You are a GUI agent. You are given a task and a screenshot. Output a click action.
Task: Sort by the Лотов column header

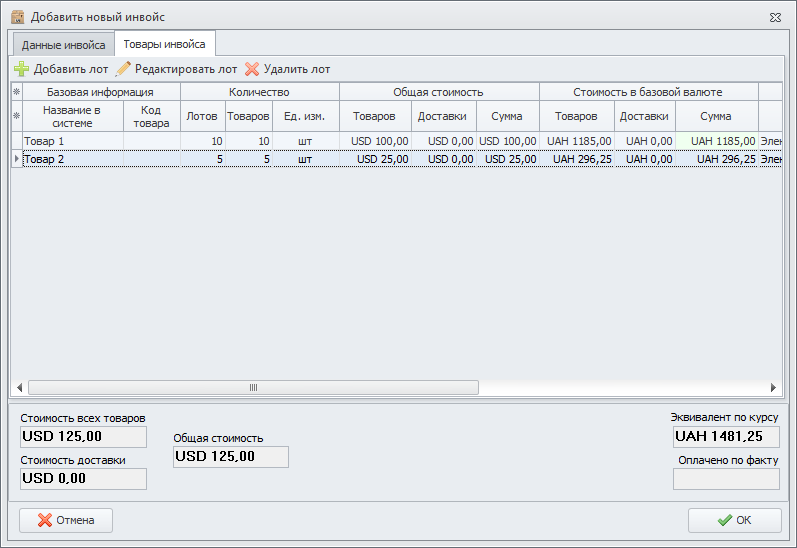[x=202, y=116]
